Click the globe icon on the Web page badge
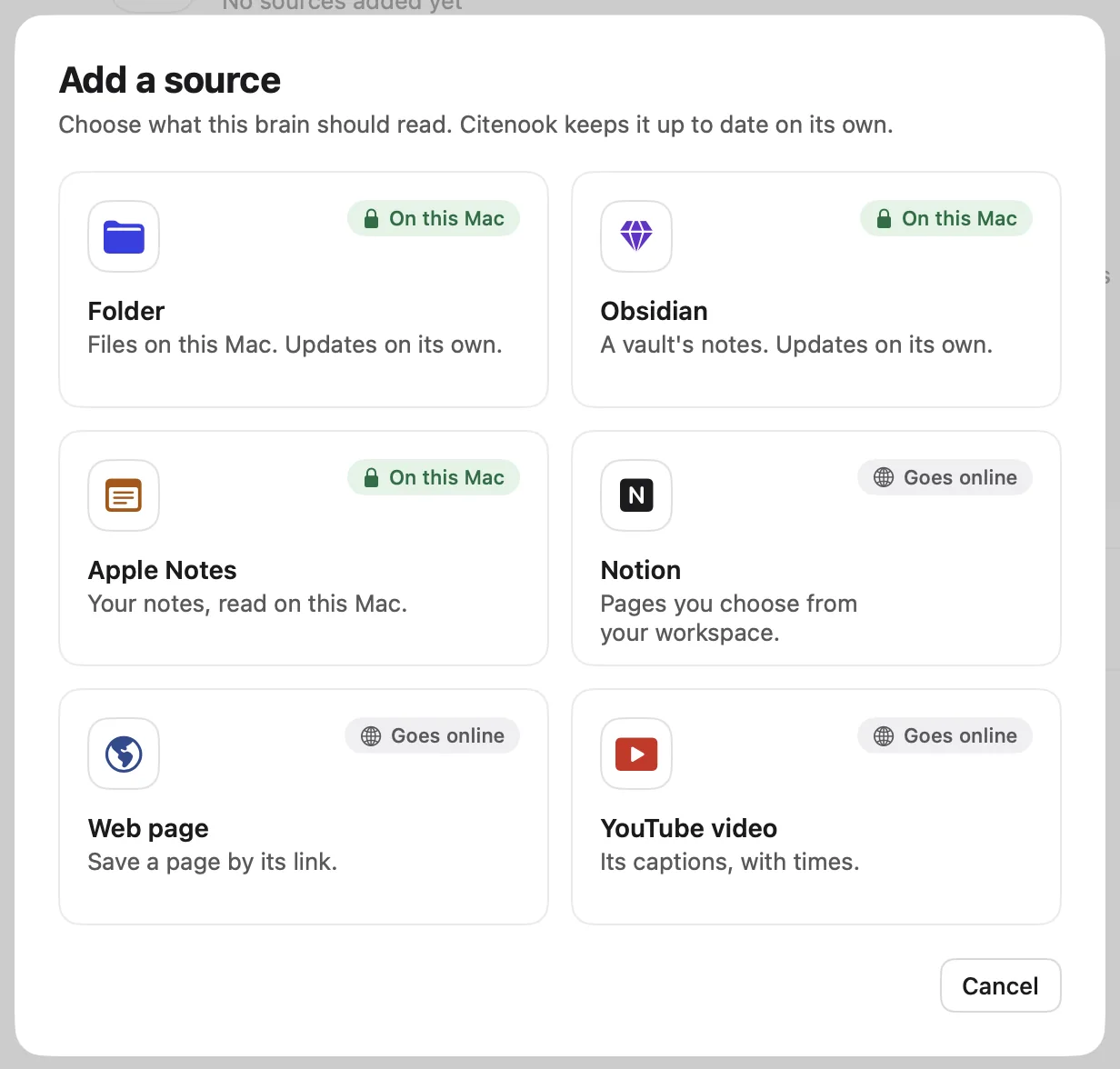Screen dimensions: 1120x1069 (371, 736)
